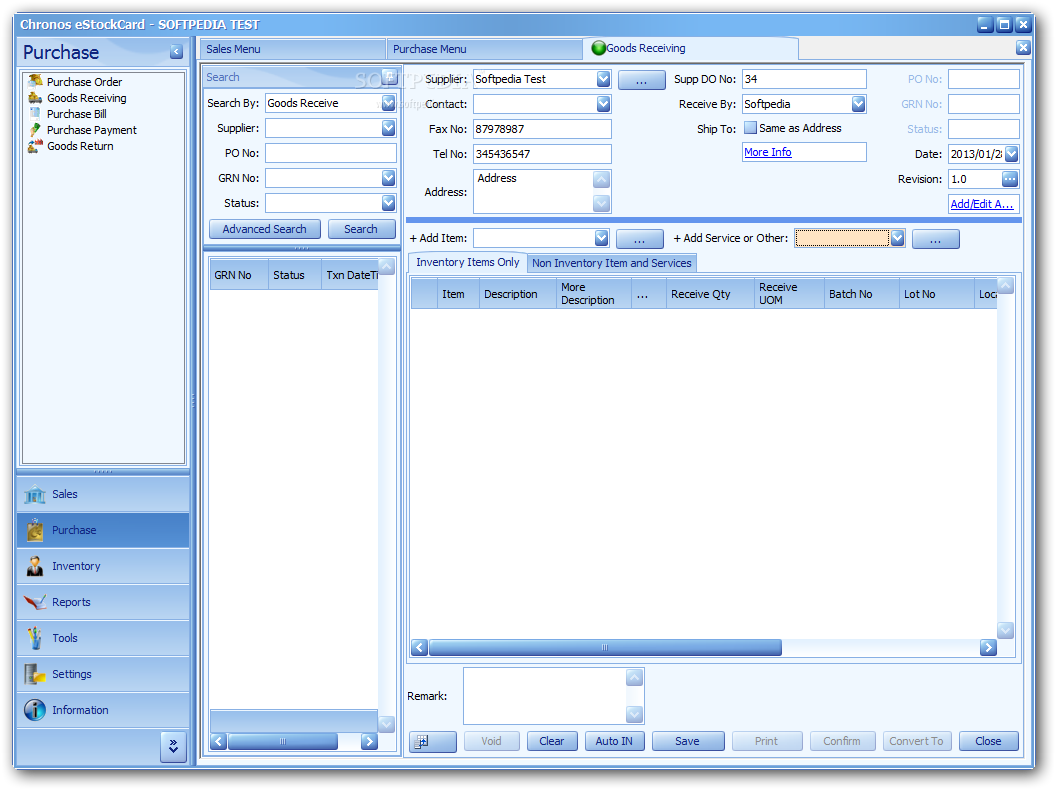Click GRN No column header in results

pyautogui.click(x=238, y=275)
